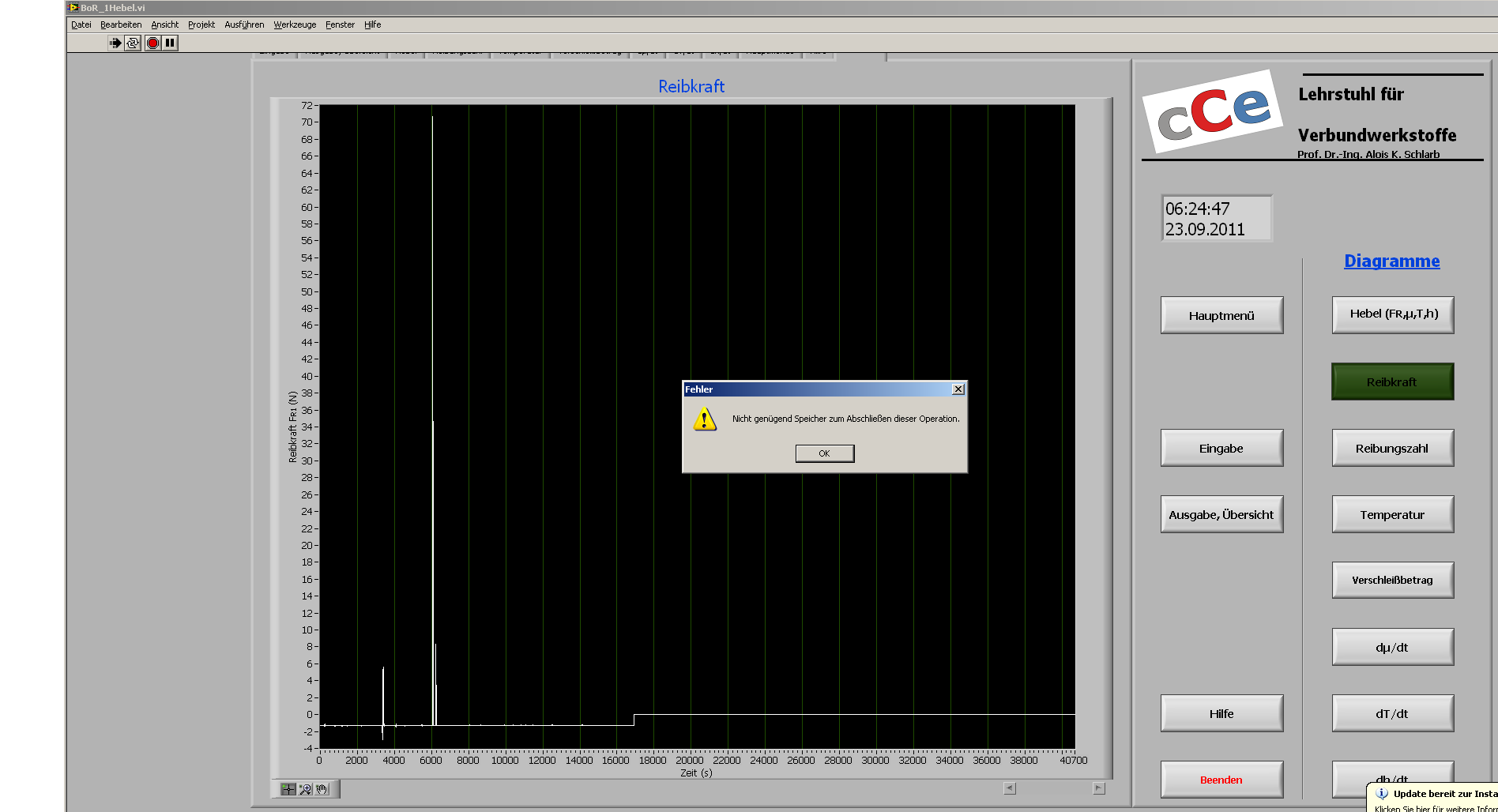Show the Temperatur diagram

[x=1393, y=514]
